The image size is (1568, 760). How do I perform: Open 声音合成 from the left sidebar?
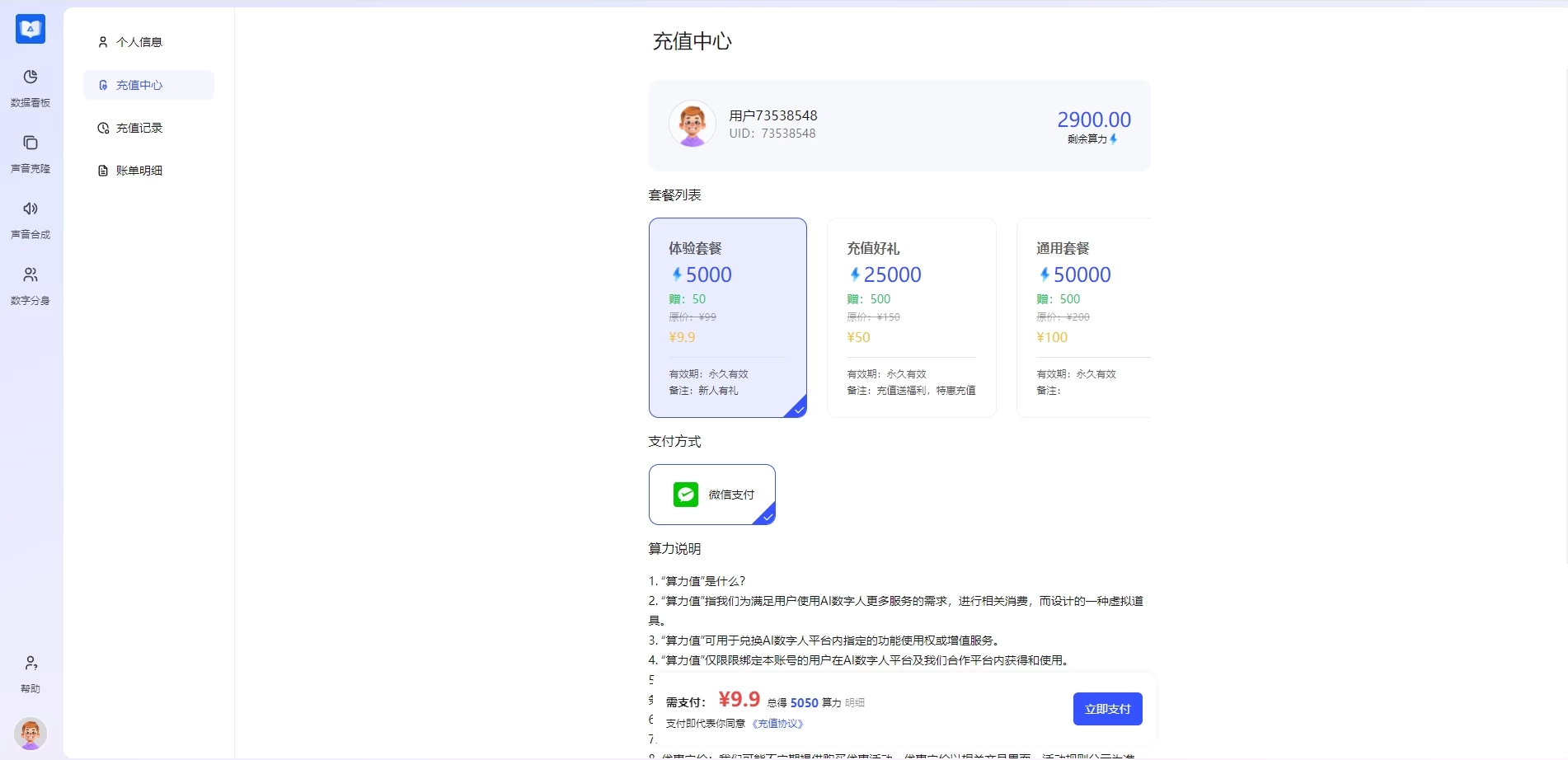click(x=30, y=218)
